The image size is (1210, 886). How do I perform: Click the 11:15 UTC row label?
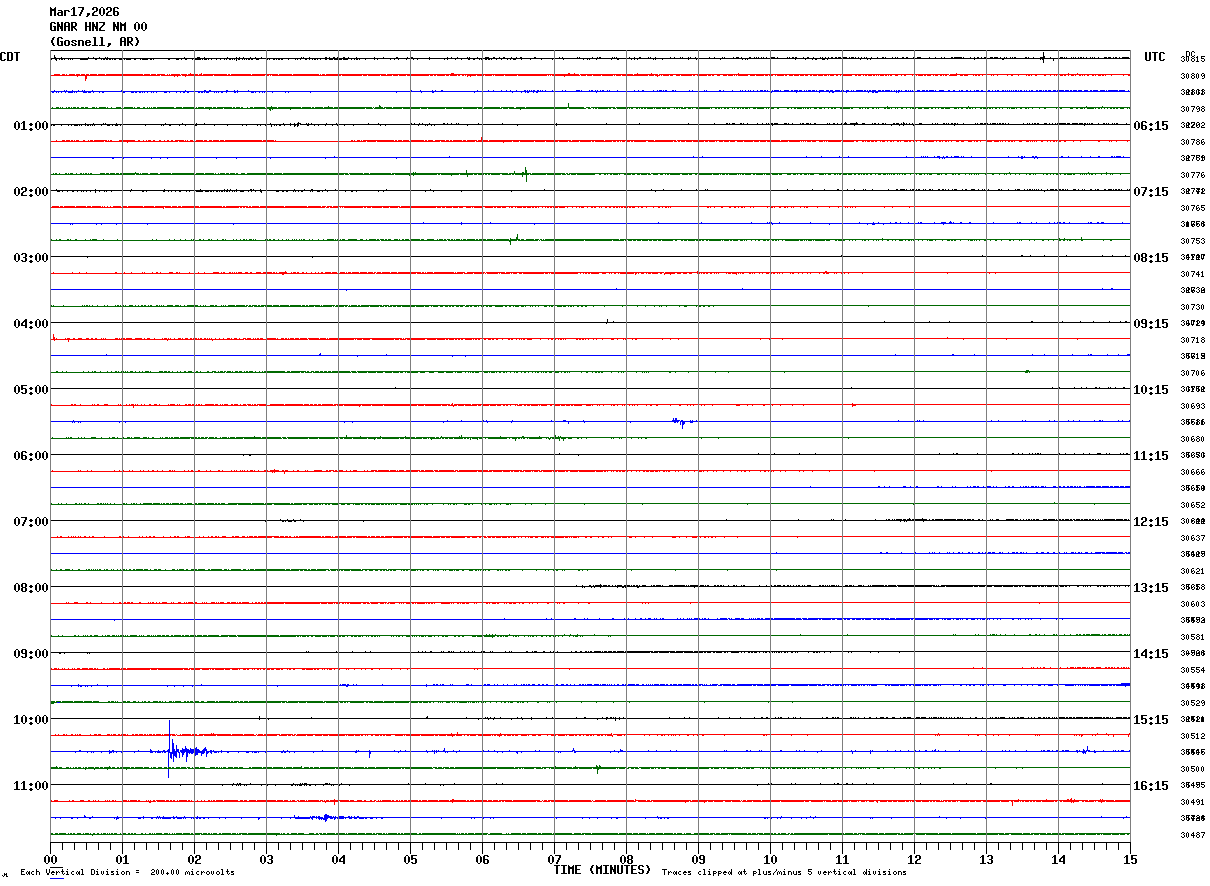[1151, 456]
